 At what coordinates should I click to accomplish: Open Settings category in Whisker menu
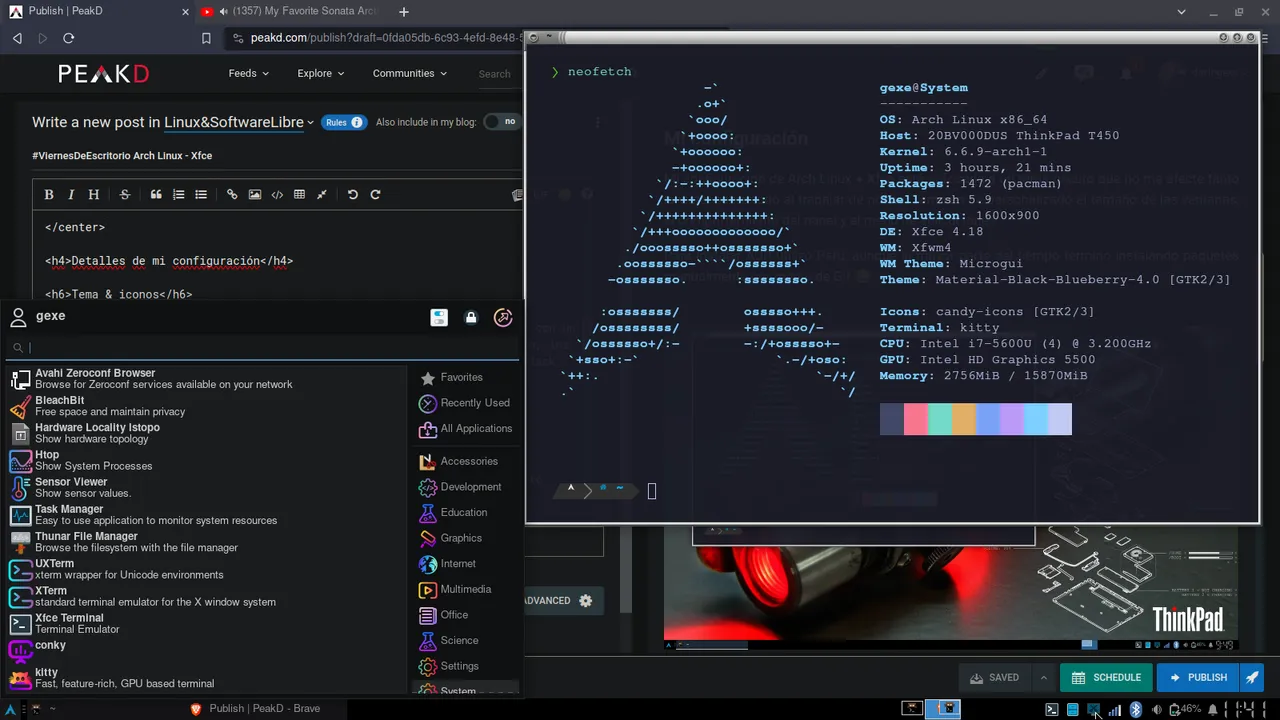[465, 666]
